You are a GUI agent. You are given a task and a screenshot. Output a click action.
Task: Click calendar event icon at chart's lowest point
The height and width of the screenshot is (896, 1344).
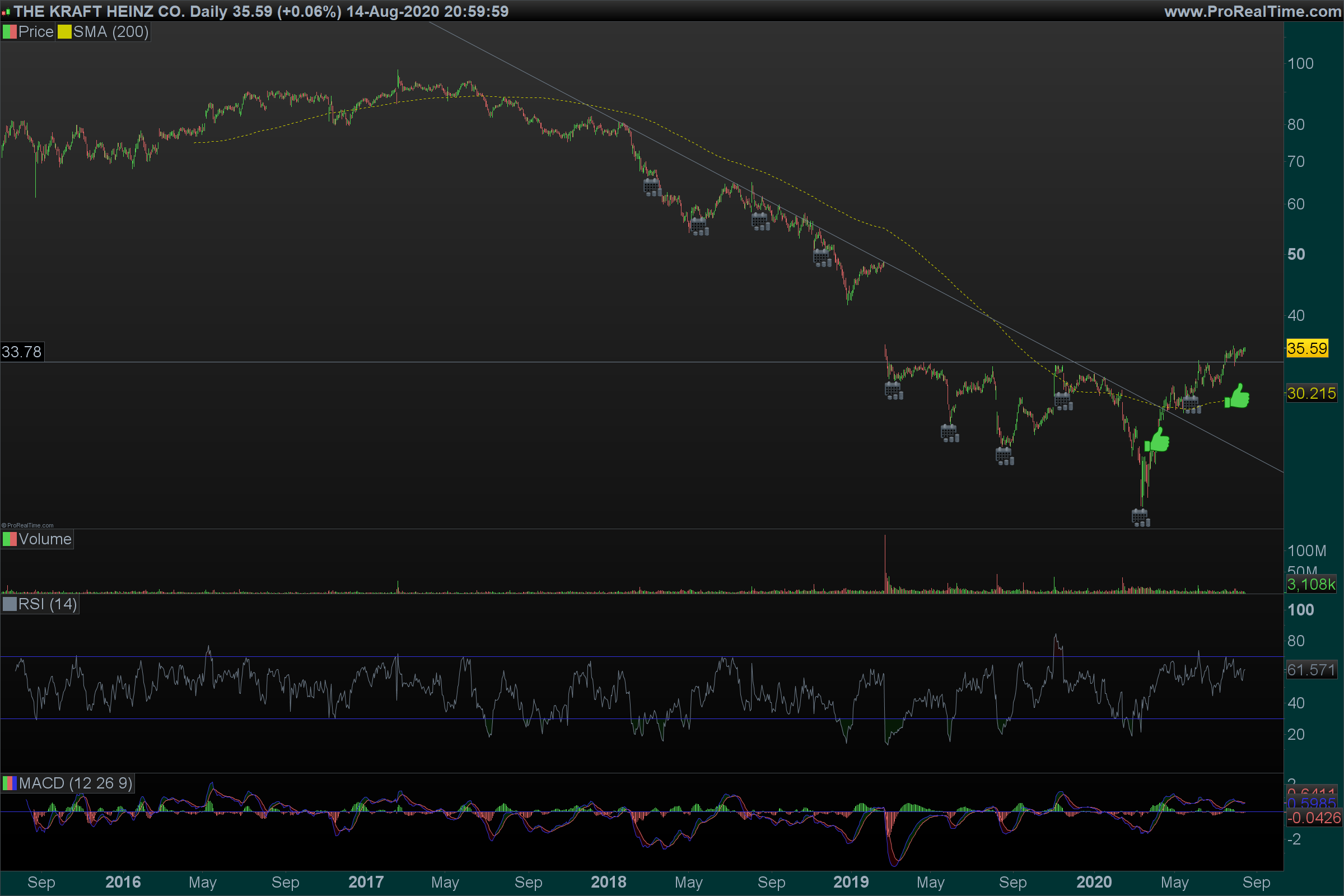point(1141,517)
